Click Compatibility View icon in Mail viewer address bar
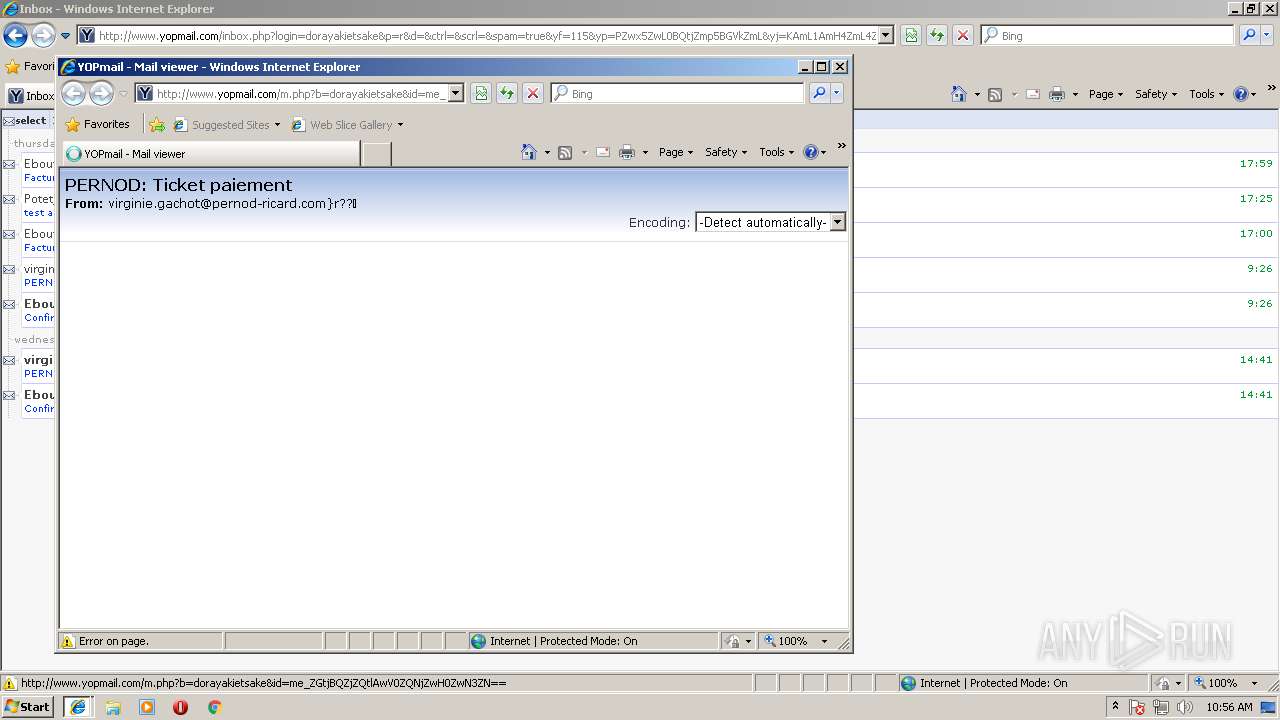The width and height of the screenshot is (1280, 720). [x=481, y=93]
